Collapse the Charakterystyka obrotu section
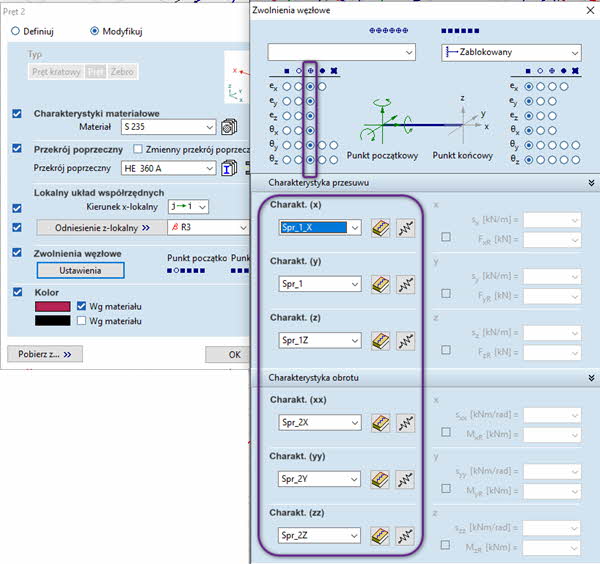This screenshot has height=564, width=600. (x=591, y=378)
